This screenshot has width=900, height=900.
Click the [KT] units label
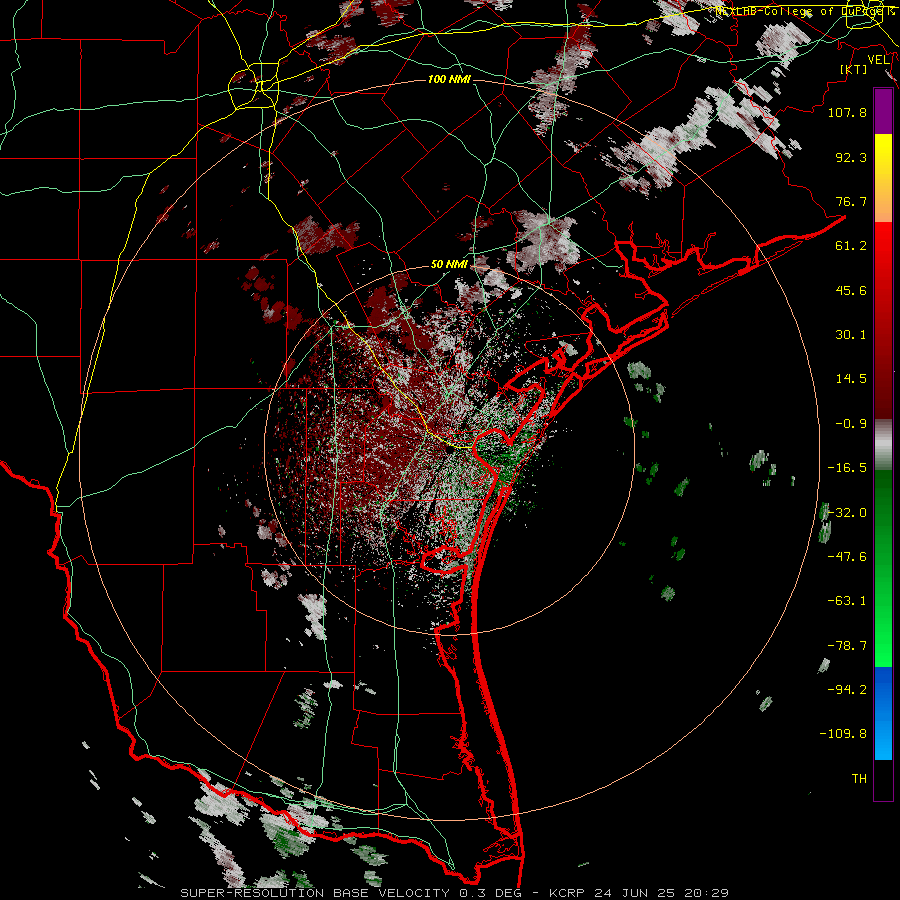pyautogui.click(x=854, y=69)
